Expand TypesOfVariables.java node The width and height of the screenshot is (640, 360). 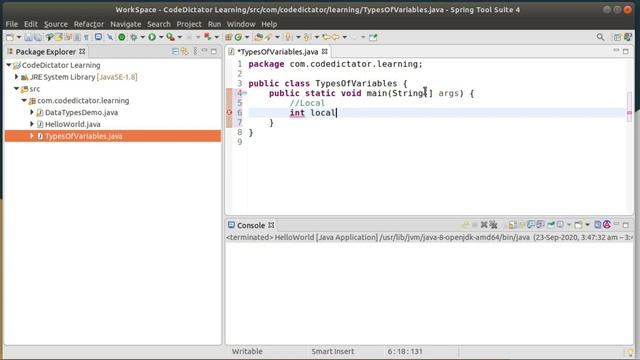coord(32,136)
